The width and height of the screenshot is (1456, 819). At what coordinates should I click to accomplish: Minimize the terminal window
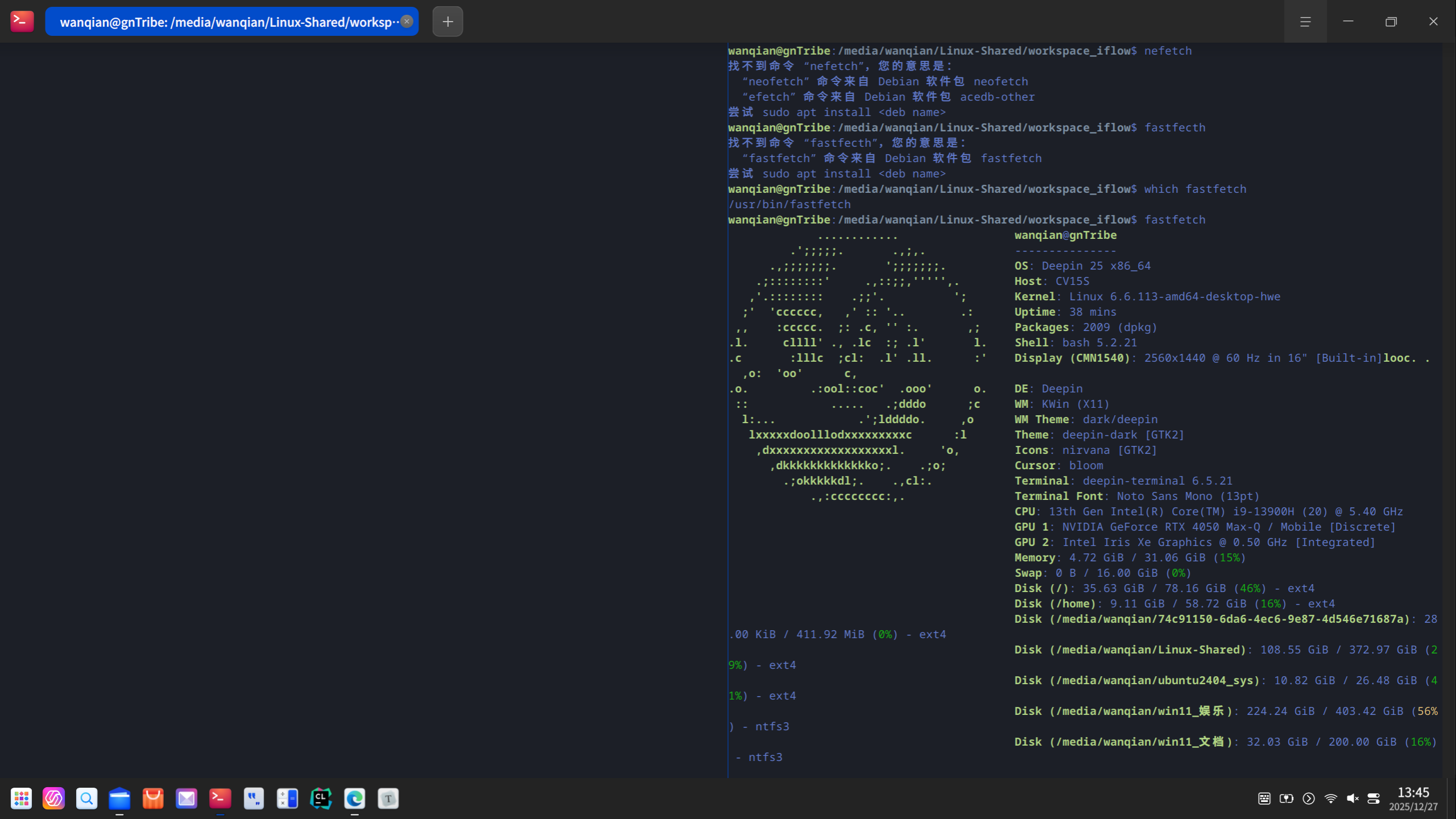1348,21
